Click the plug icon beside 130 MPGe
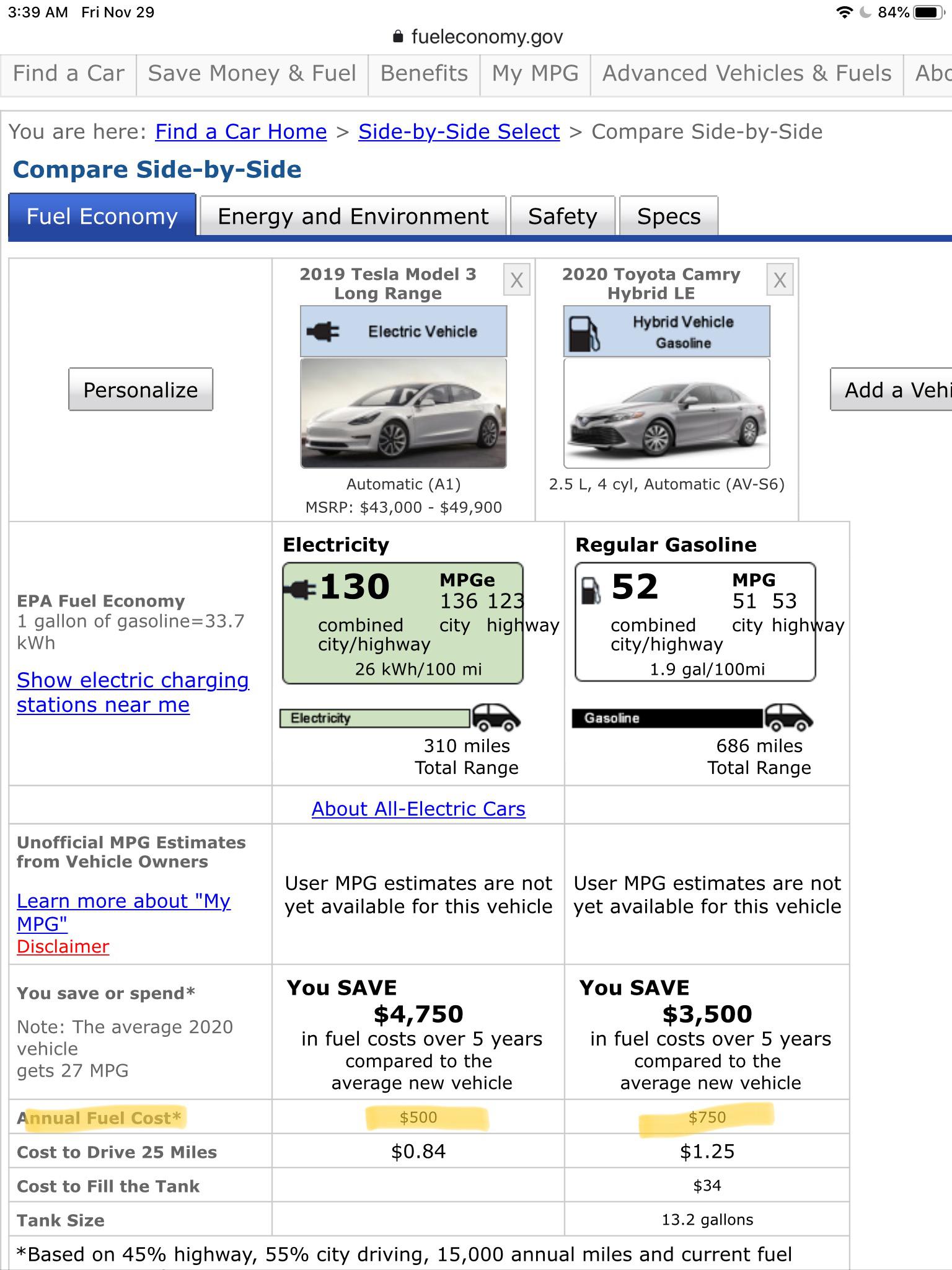Screen dimensions: 952x1270 pos(300,589)
